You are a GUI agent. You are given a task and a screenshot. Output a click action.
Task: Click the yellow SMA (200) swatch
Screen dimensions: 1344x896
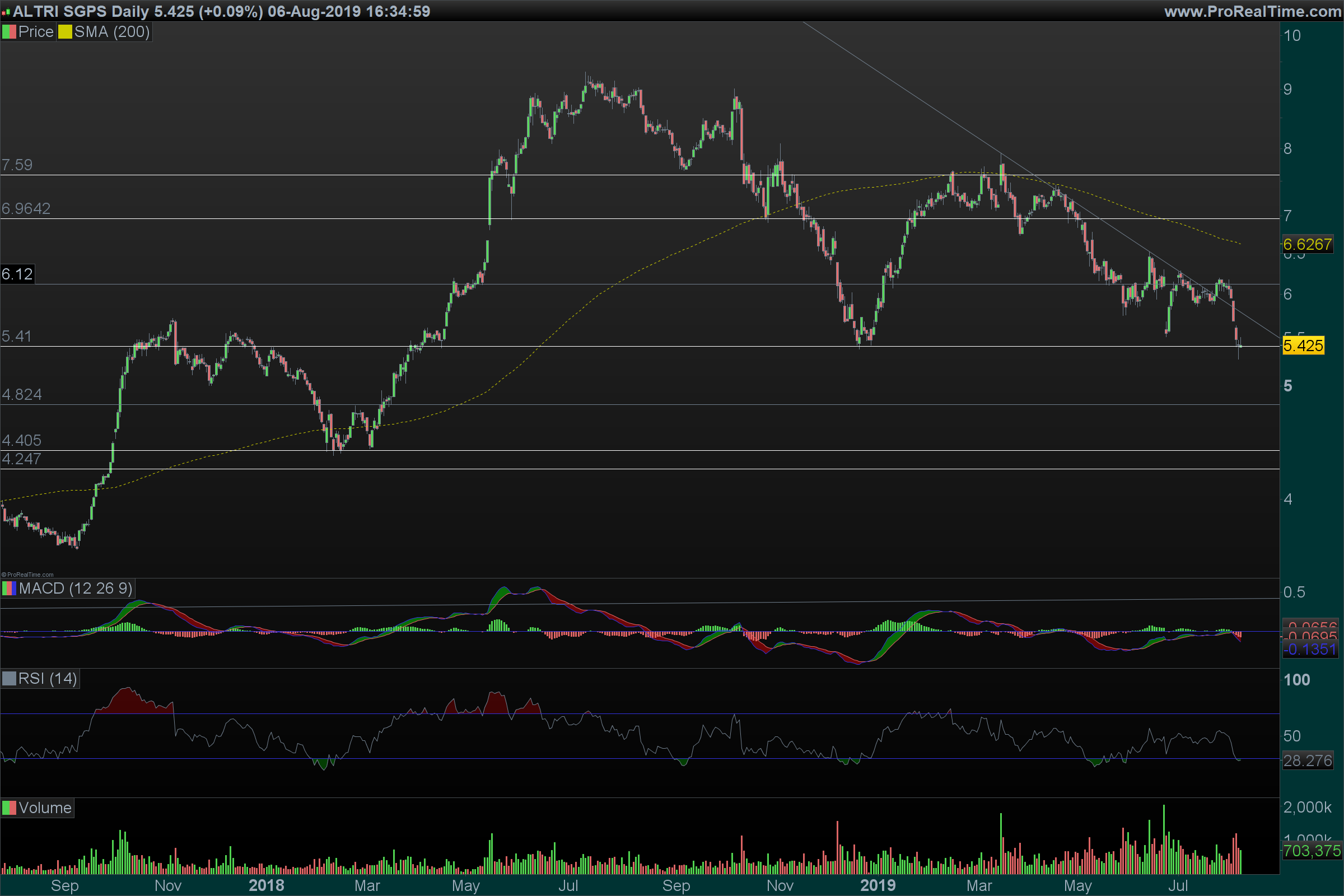pyautogui.click(x=65, y=32)
